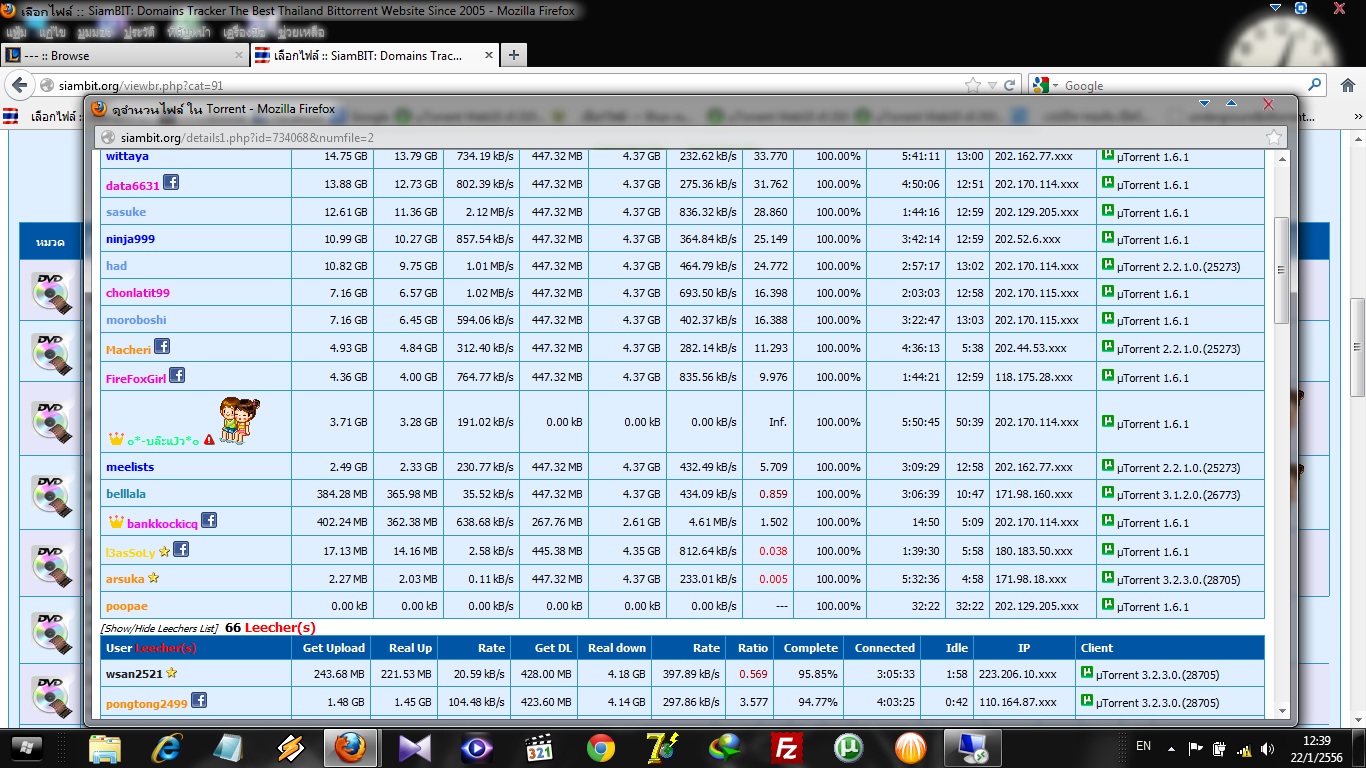
Task: Click the star icon next to wsan2521
Action: (x=171, y=673)
